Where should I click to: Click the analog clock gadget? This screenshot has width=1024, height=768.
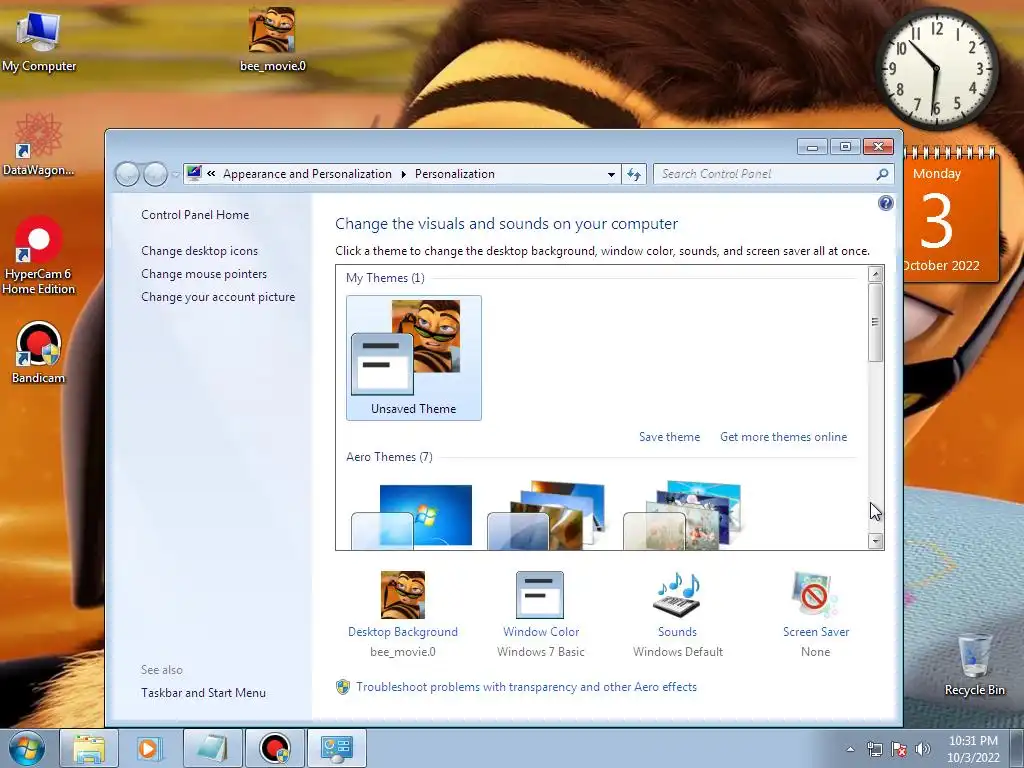pos(936,69)
